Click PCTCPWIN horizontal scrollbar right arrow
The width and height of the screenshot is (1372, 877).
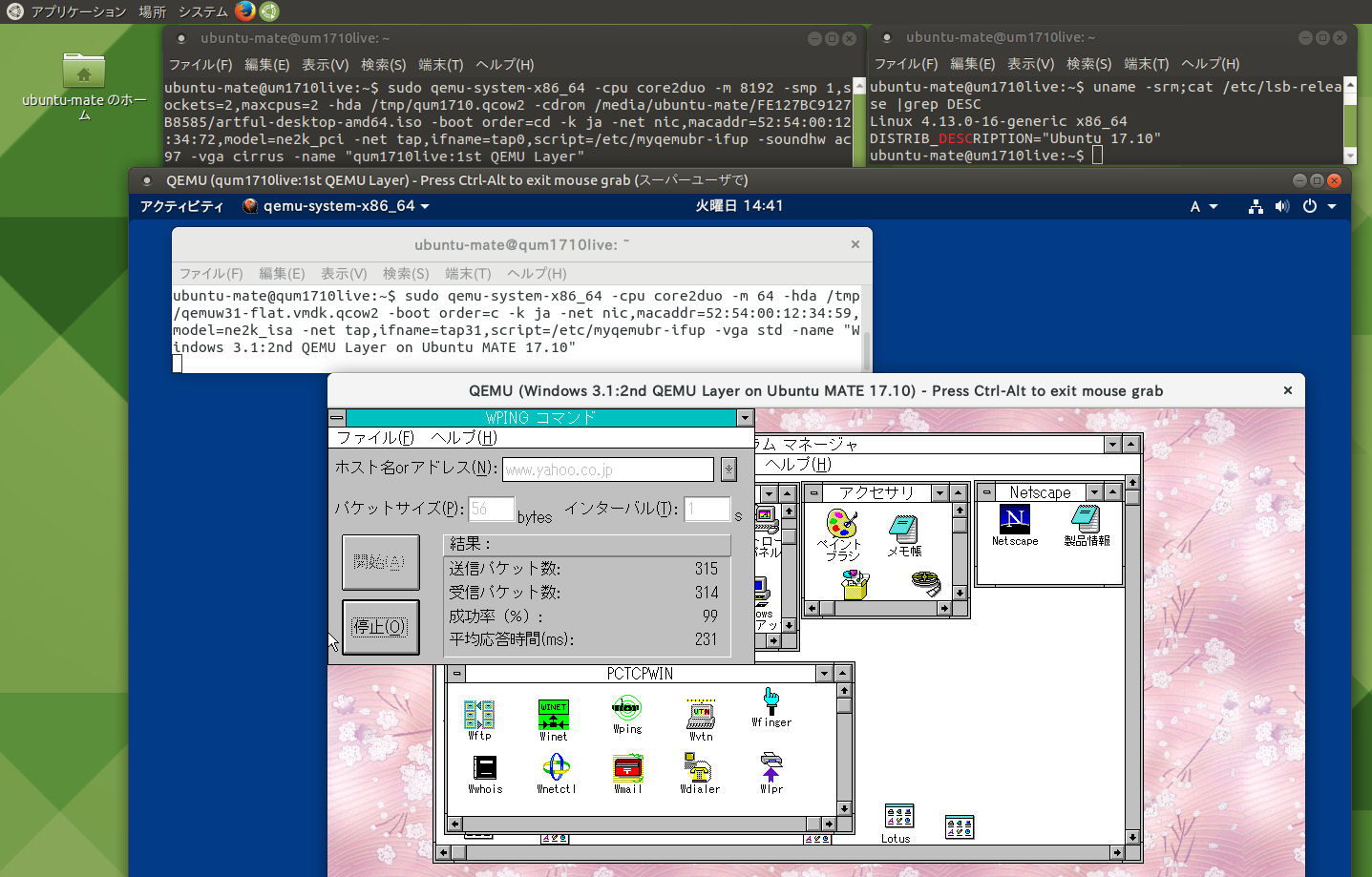pos(828,824)
